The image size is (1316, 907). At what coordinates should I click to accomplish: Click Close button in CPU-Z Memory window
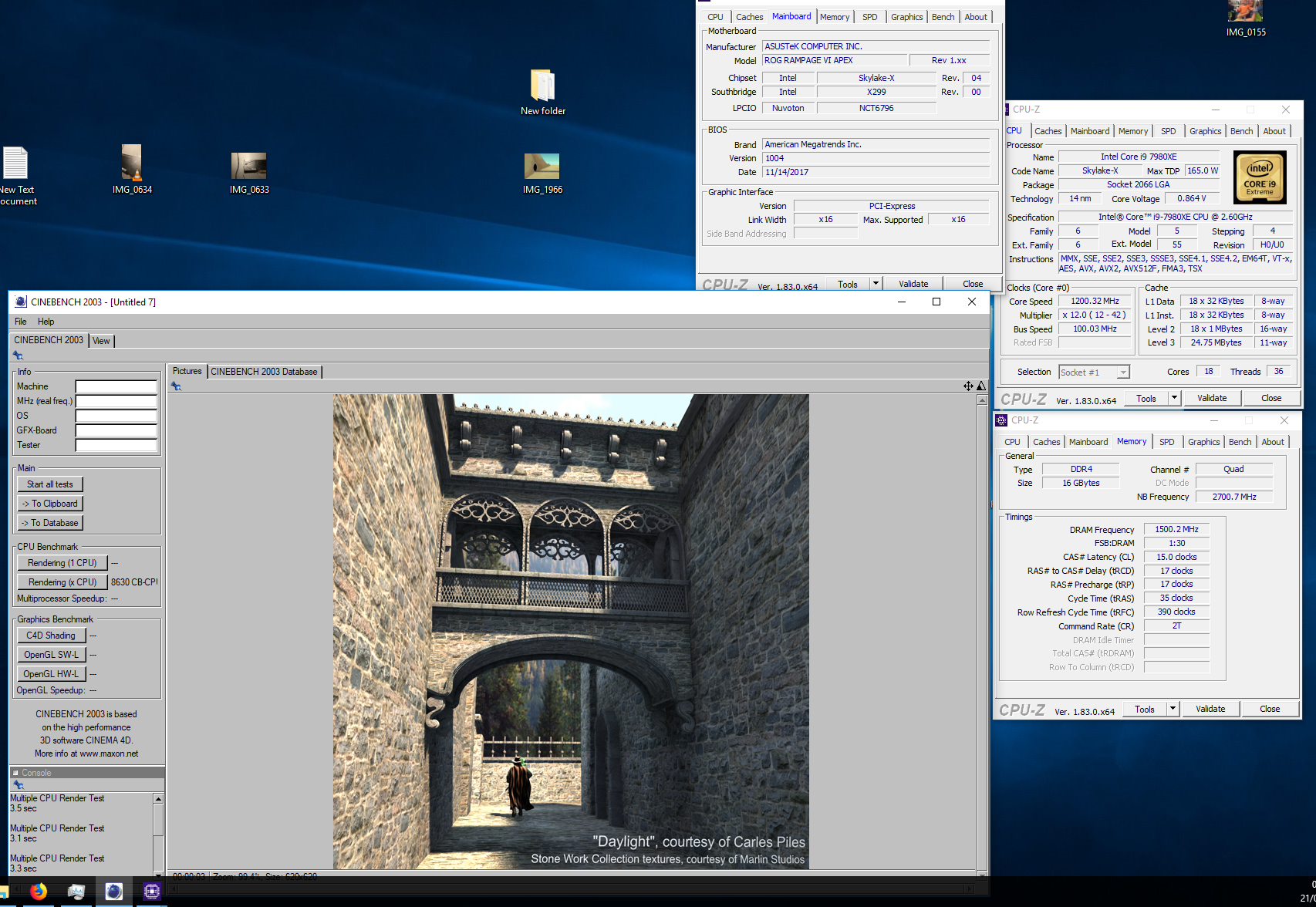[x=1270, y=709]
